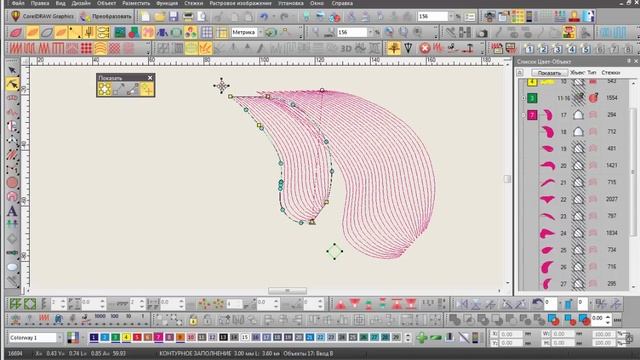Toggle the grid display icon
Screen dimensions: 640x360
click(x=207, y=33)
